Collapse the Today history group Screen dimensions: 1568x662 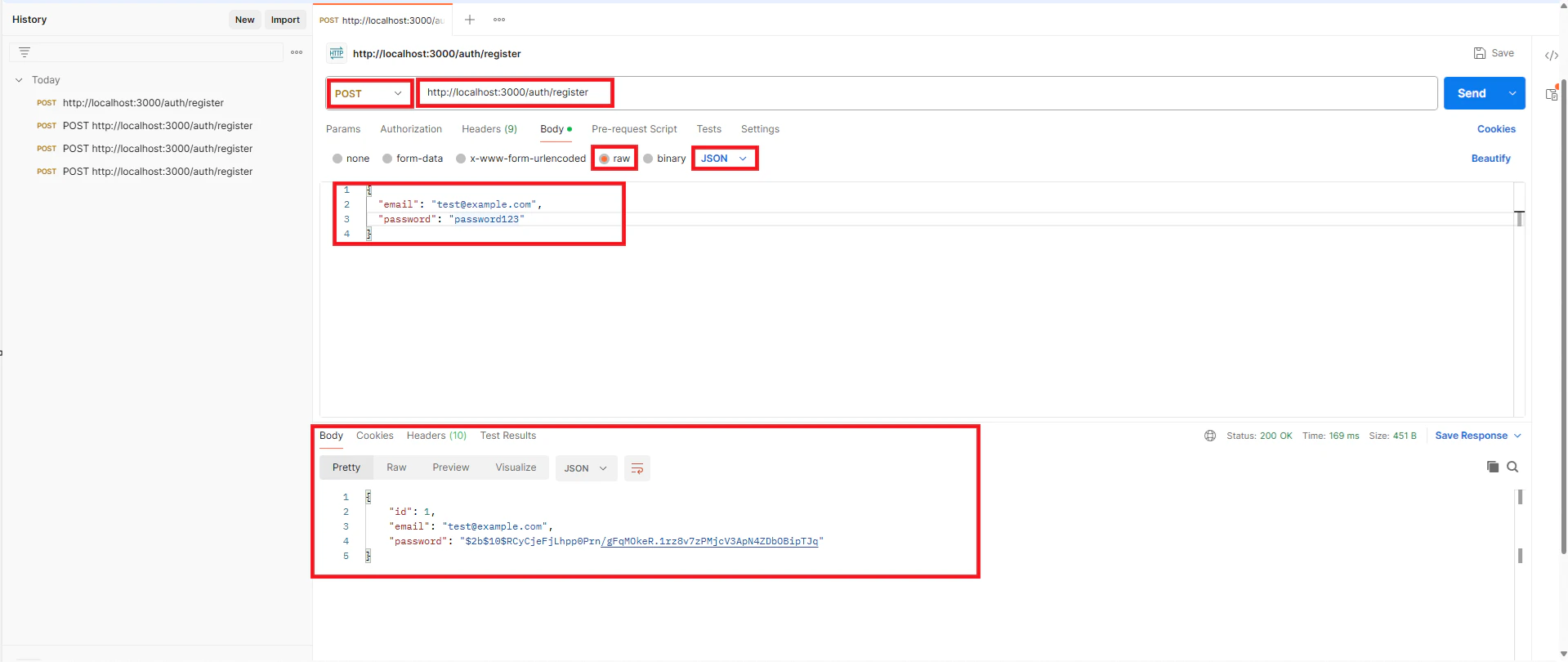coord(19,80)
